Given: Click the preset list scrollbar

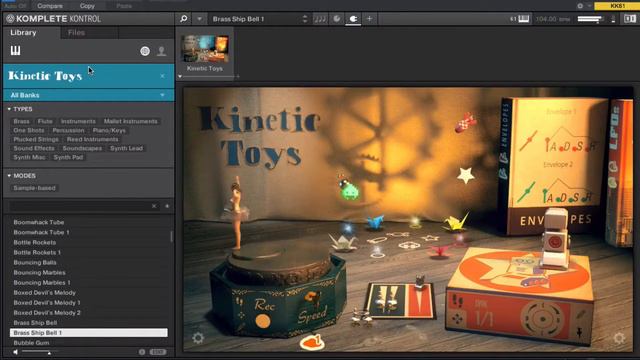Looking at the screenshot, I should pos(171,236).
